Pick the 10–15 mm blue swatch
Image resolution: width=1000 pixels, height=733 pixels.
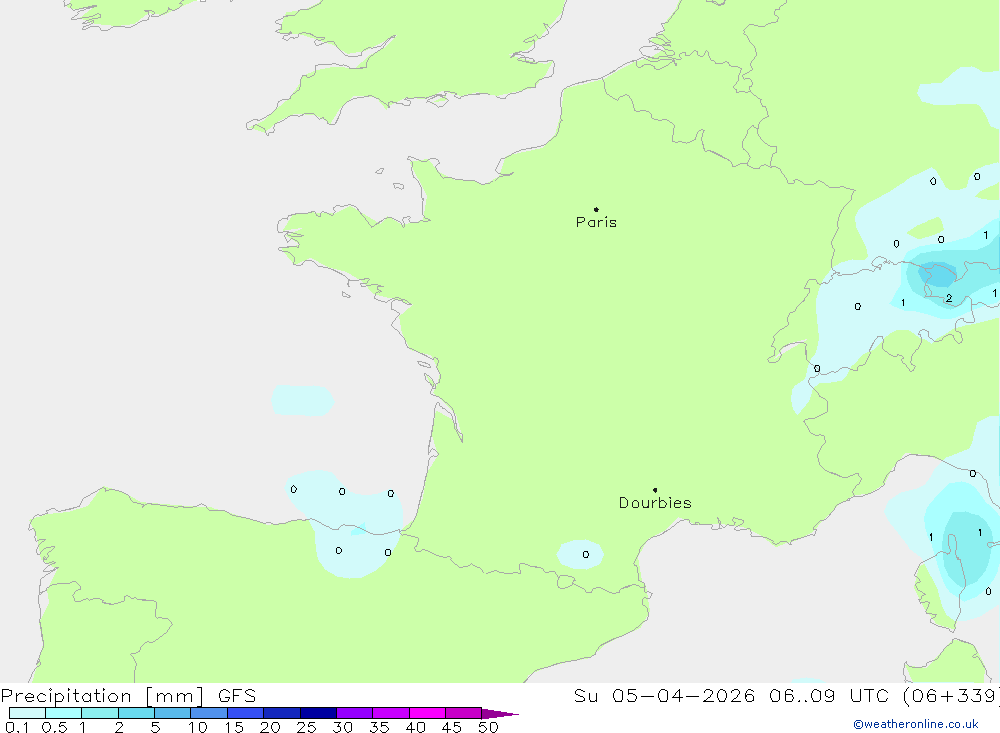pos(209,713)
